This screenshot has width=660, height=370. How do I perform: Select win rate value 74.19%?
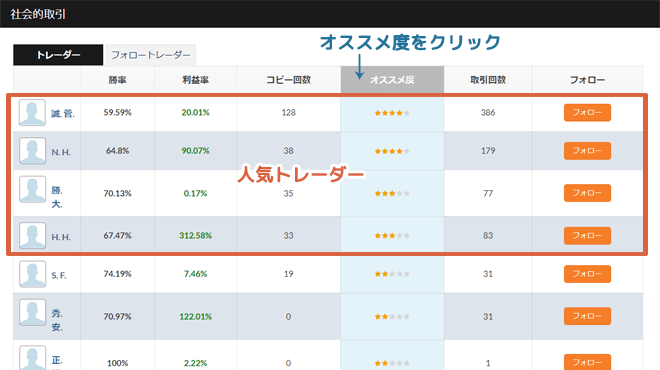(x=117, y=274)
